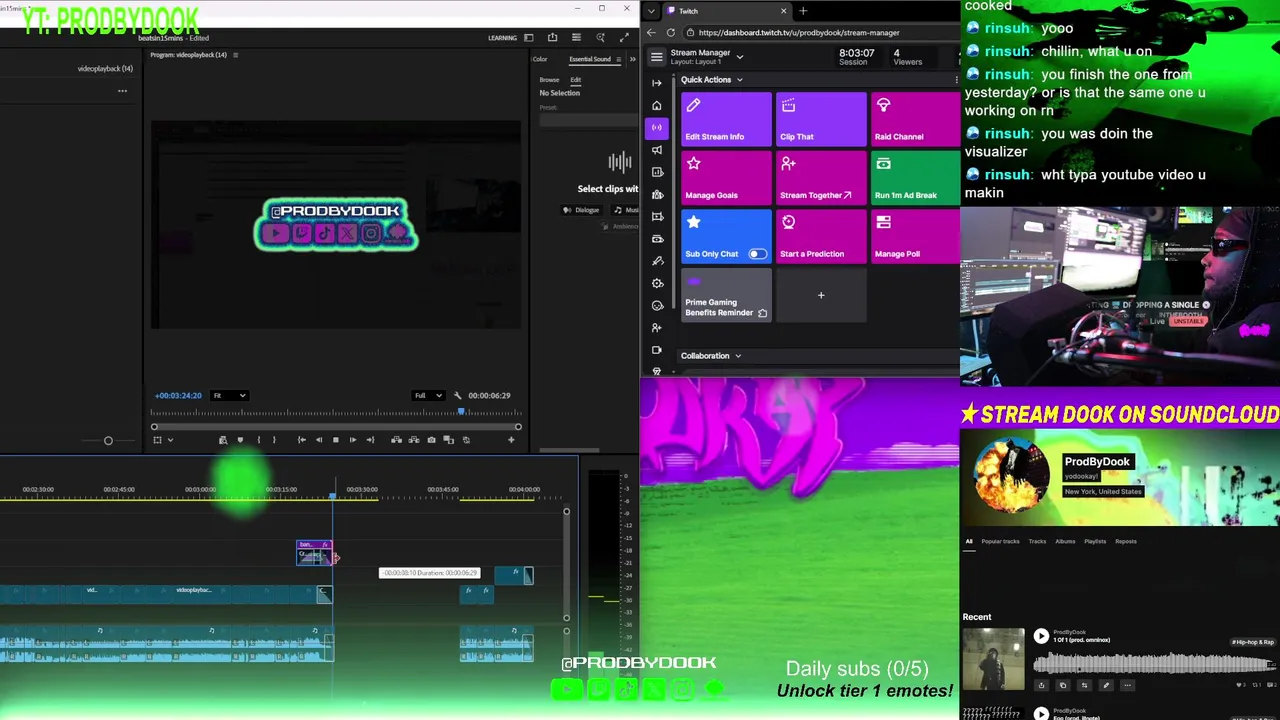Click the Program monitor playhead scrubber

tap(461, 411)
